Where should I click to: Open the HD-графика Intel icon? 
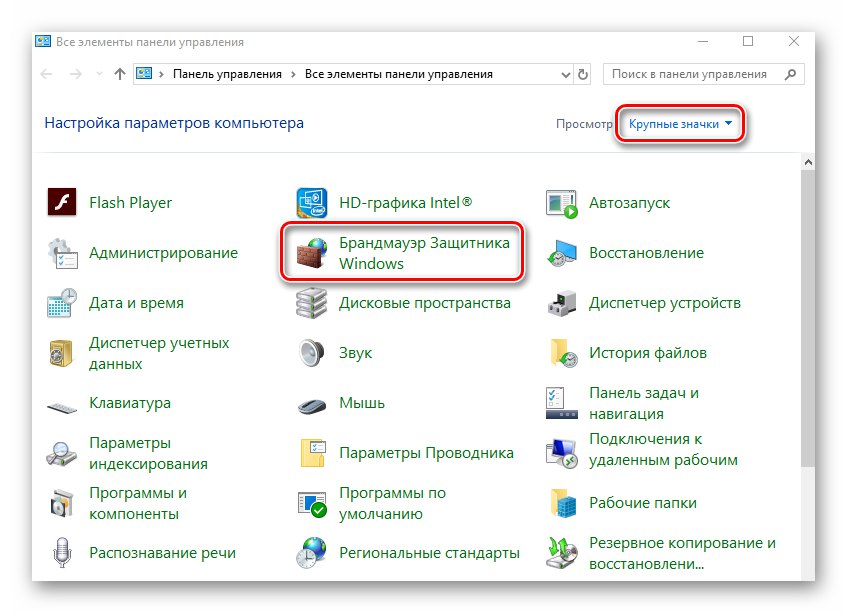click(x=312, y=203)
